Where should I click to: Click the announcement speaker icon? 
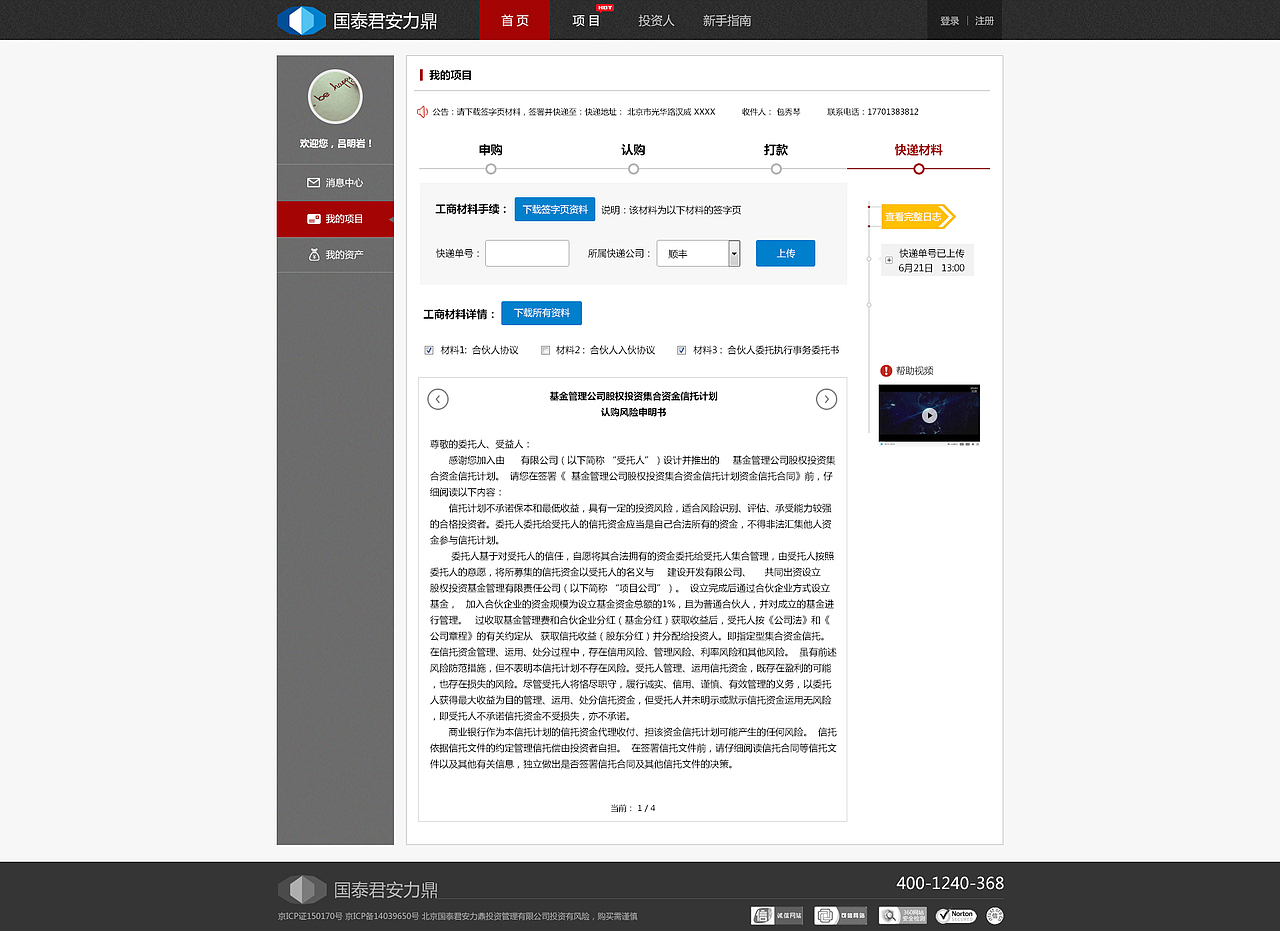[422, 111]
